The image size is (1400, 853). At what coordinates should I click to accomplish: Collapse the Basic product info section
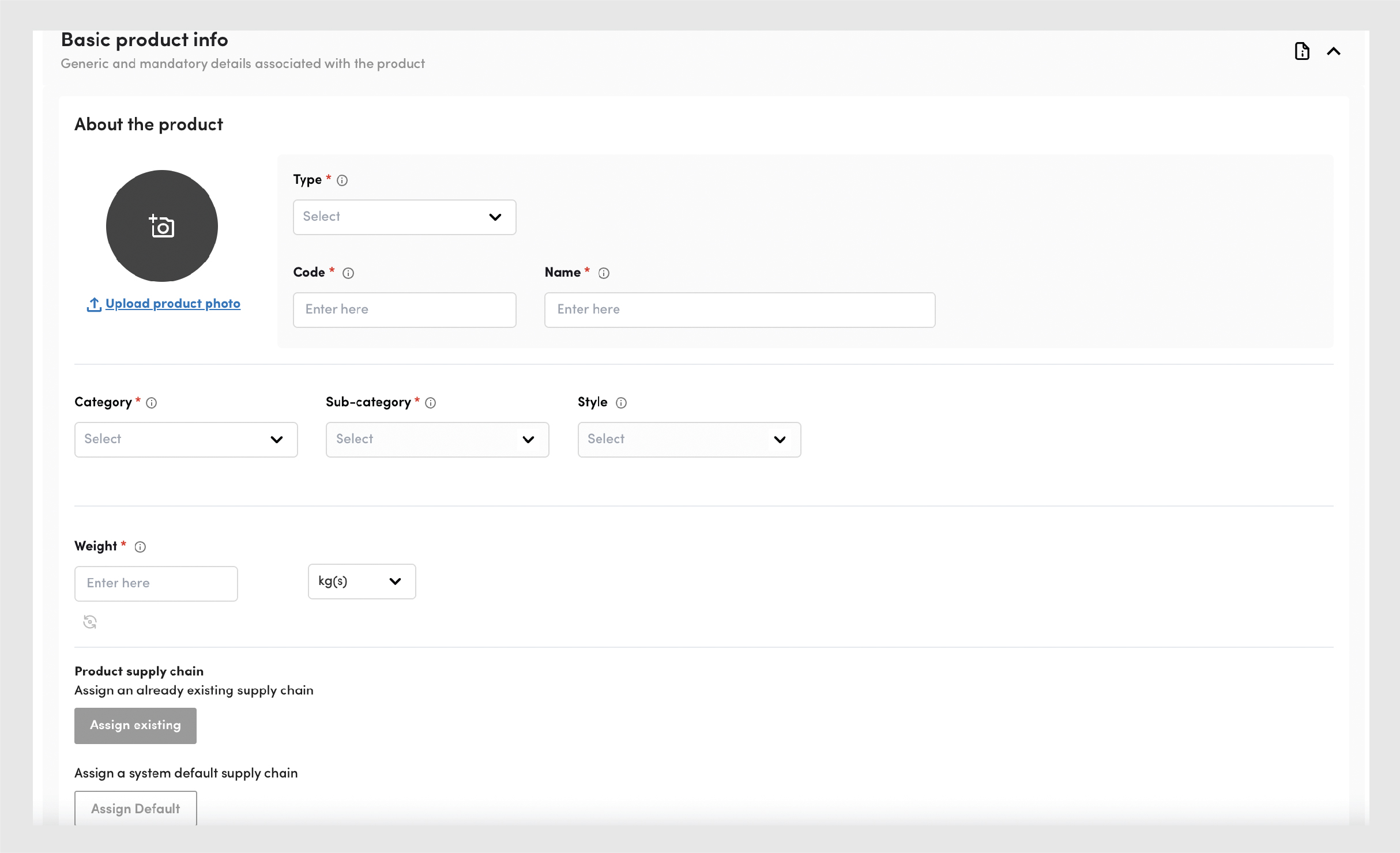[x=1333, y=51]
